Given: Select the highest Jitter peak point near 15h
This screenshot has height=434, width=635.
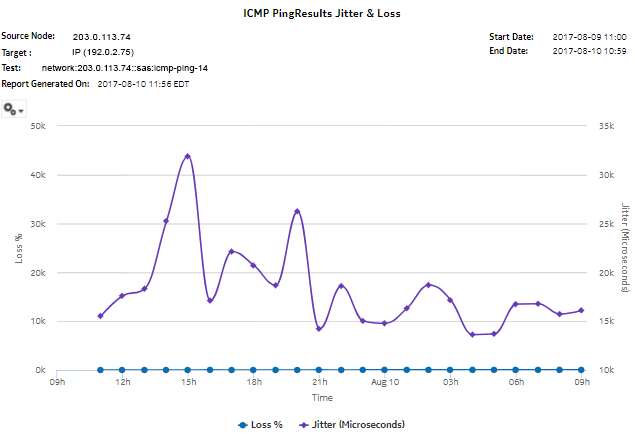Looking at the screenshot, I should point(187,156).
